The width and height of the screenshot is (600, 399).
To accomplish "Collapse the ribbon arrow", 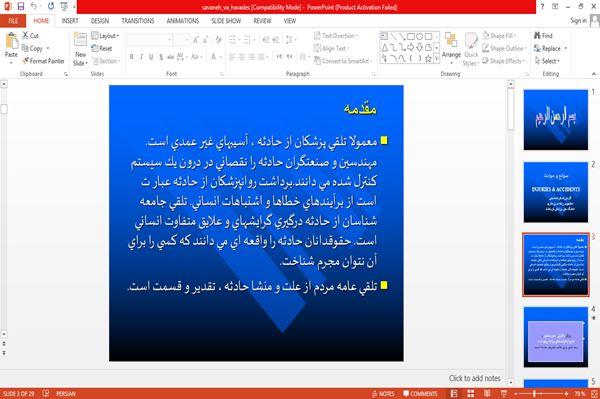I will (594, 74).
